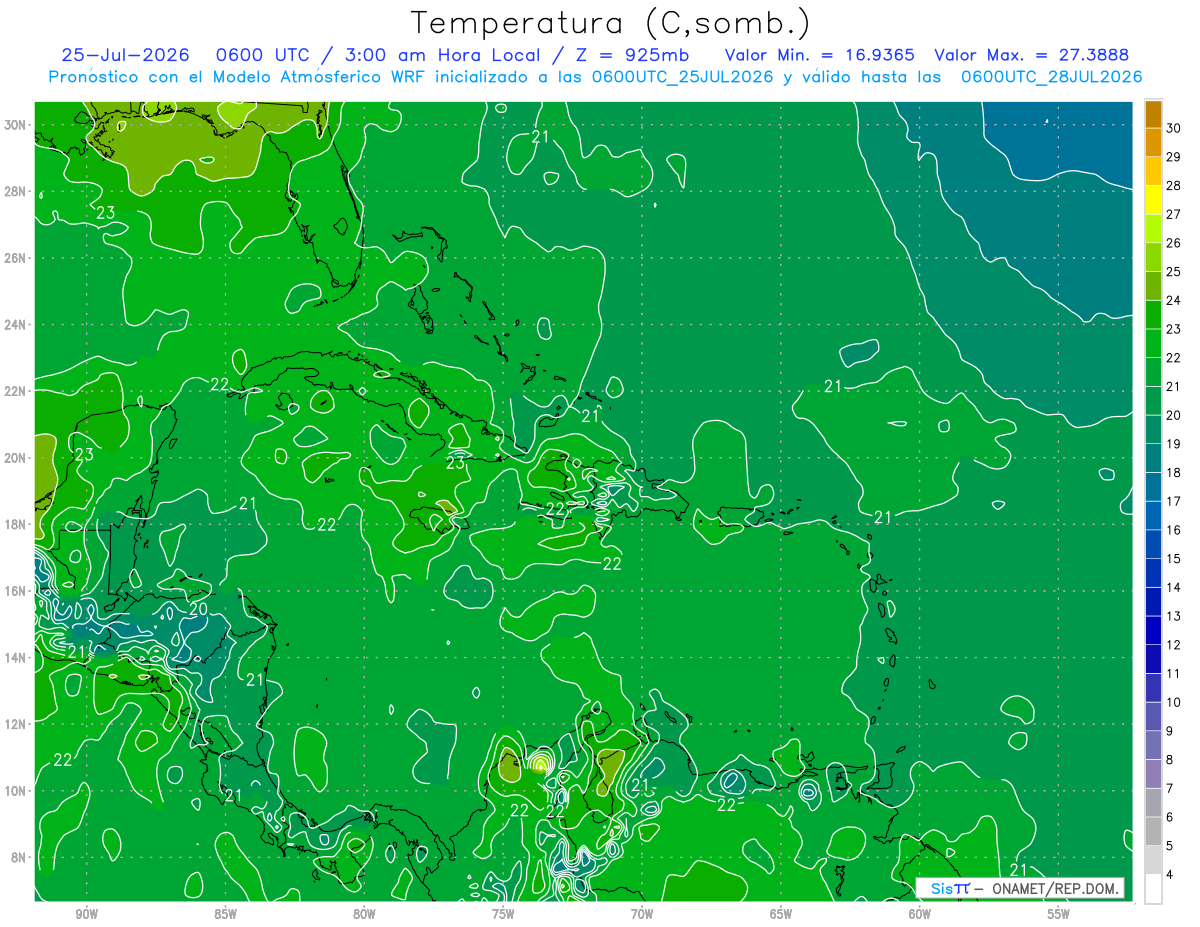1200x927 pixels.
Task: Click the 24N latitude axis label
Action: click(16, 324)
